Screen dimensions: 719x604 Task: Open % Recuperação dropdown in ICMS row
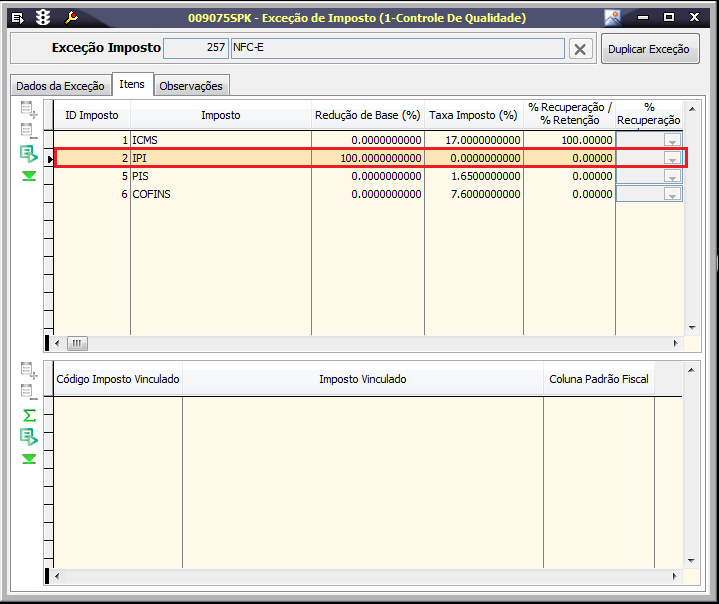[672, 140]
